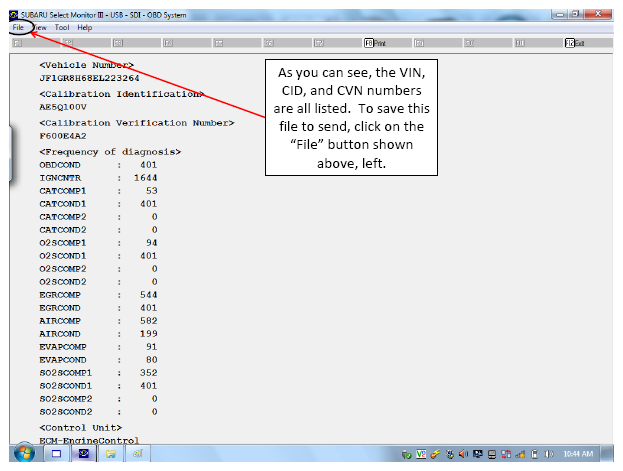Click the battery power tray icon
Image resolution: width=623 pixels, height=471 pixels.
point(534,454)
